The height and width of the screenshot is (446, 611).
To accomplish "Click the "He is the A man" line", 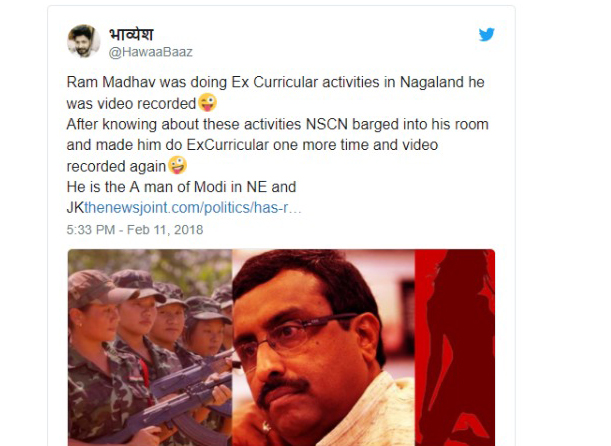I will click(181, 187).
